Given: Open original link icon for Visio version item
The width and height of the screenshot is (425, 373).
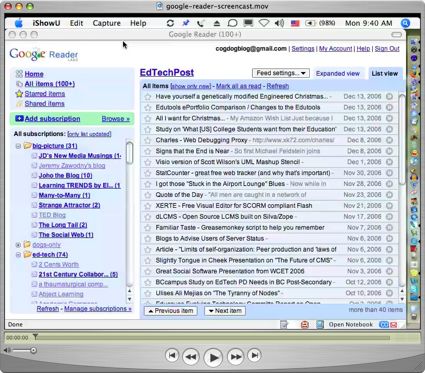Looking at the screenshot, I should (x=389, y=162).
